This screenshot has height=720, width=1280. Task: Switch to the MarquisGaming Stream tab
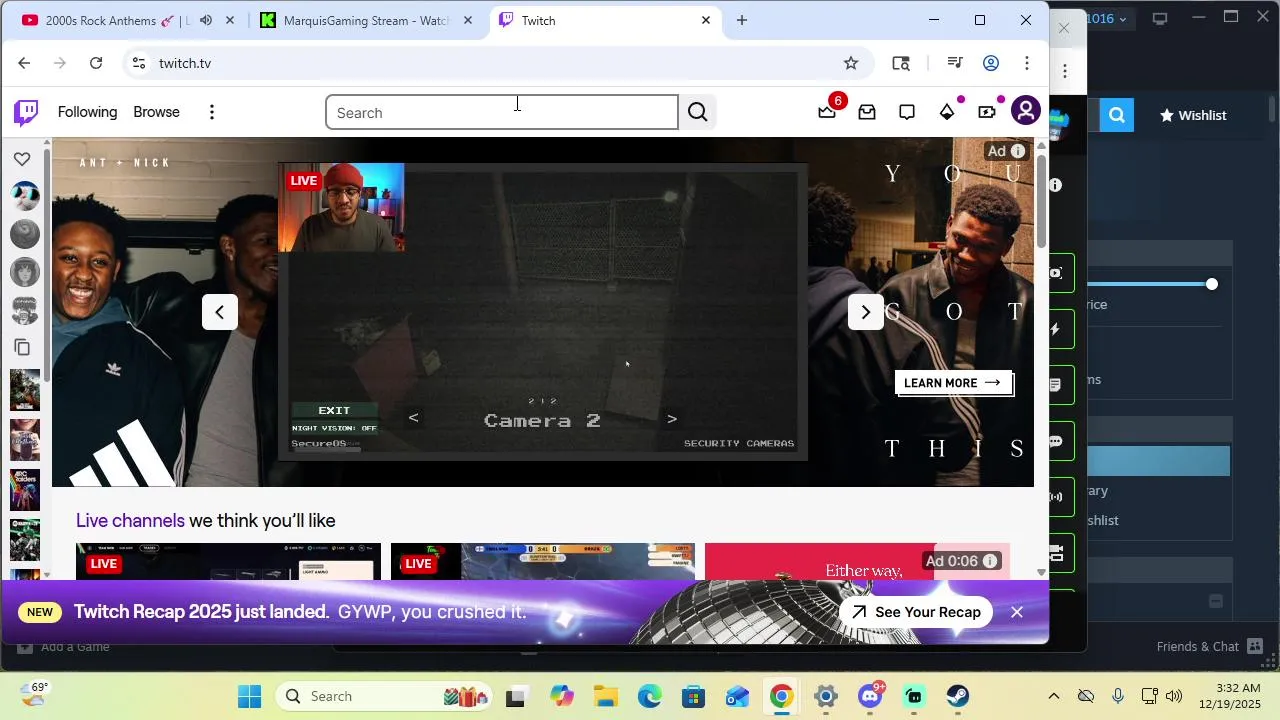click(365, 20)
